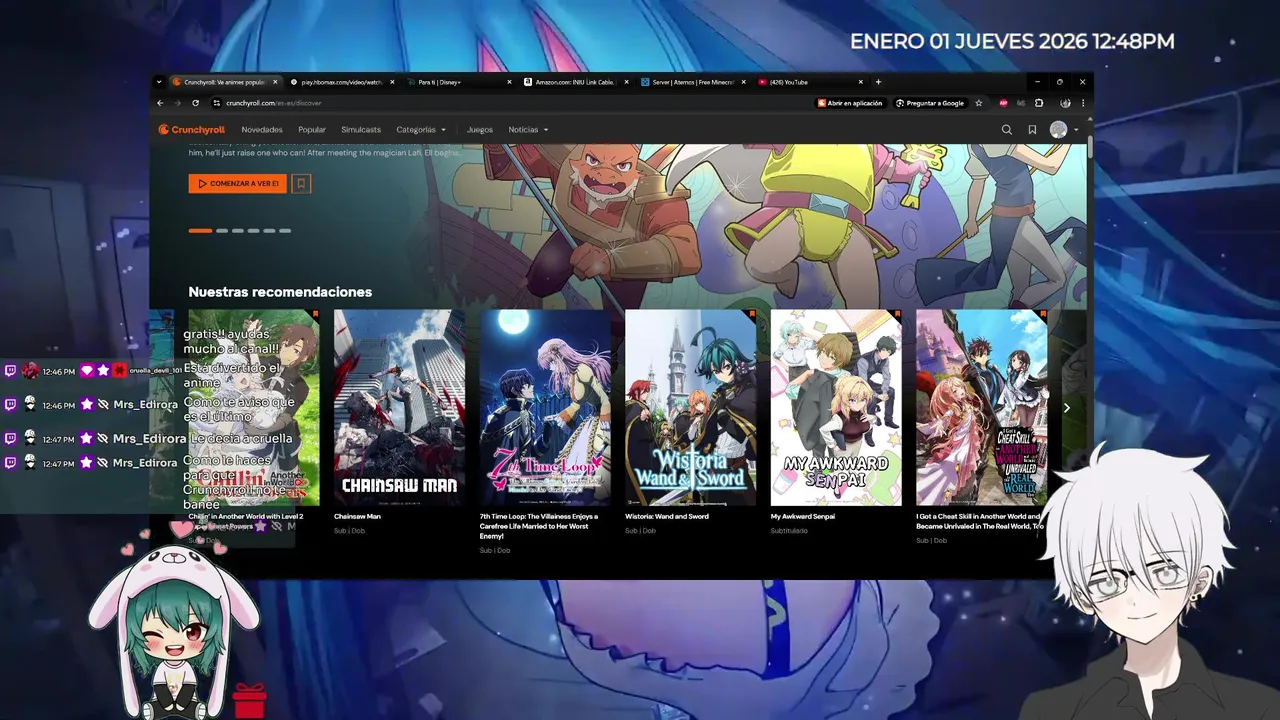Open the Chainsaw Man title link

[357, 517]
